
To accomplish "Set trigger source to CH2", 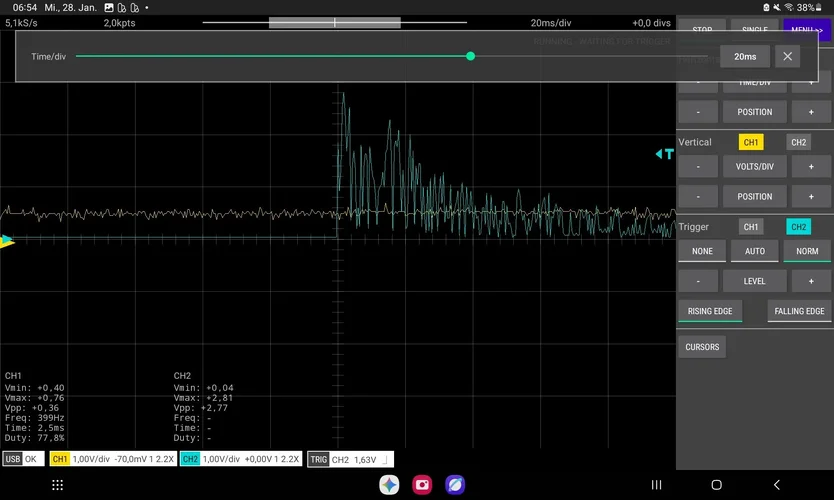I will [798, 227].
